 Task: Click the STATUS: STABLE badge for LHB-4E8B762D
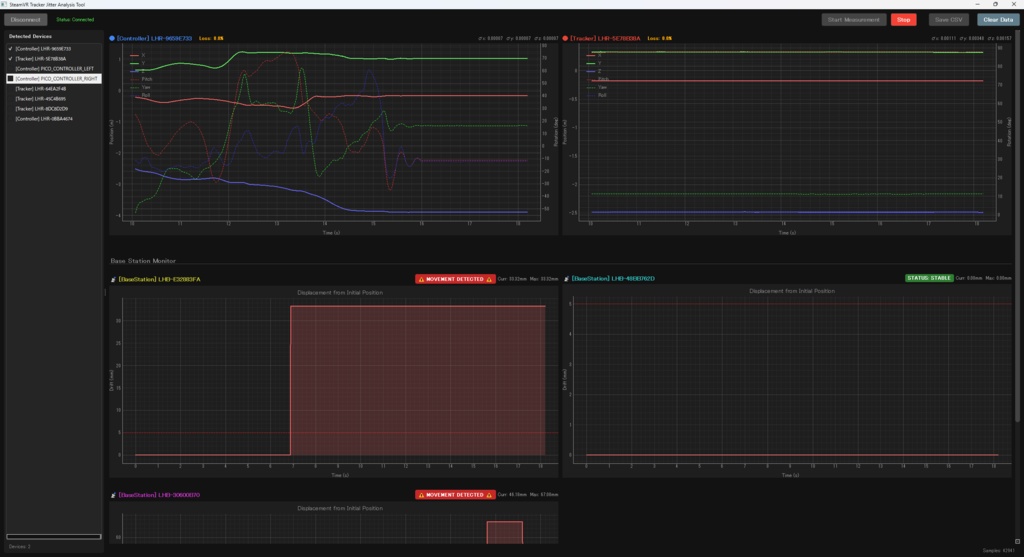[x=929, y=278]
